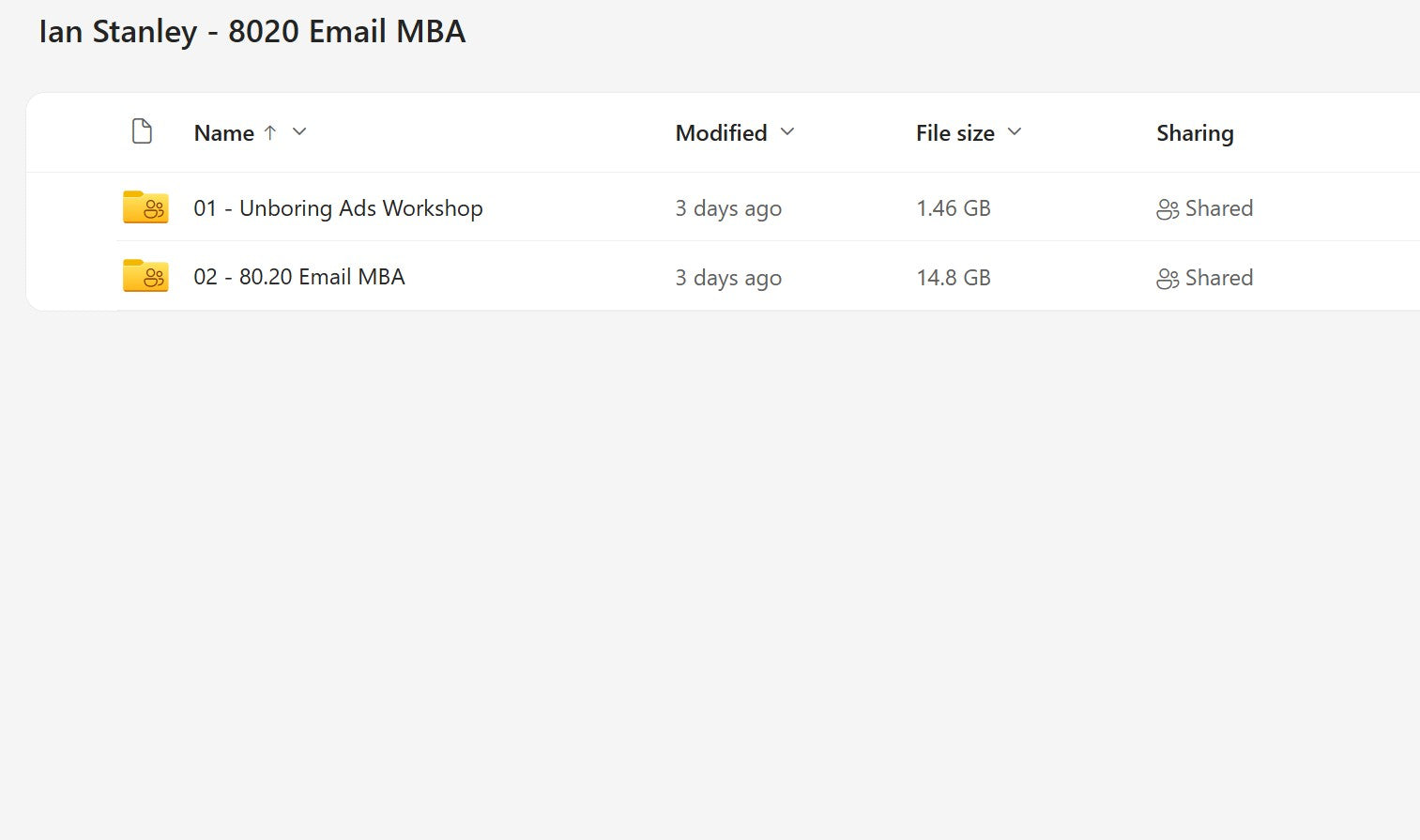This screenshot has width=1420, height=840.
Task: Click the 14.8 GB file size value
Action: click(x=954, y=278)
